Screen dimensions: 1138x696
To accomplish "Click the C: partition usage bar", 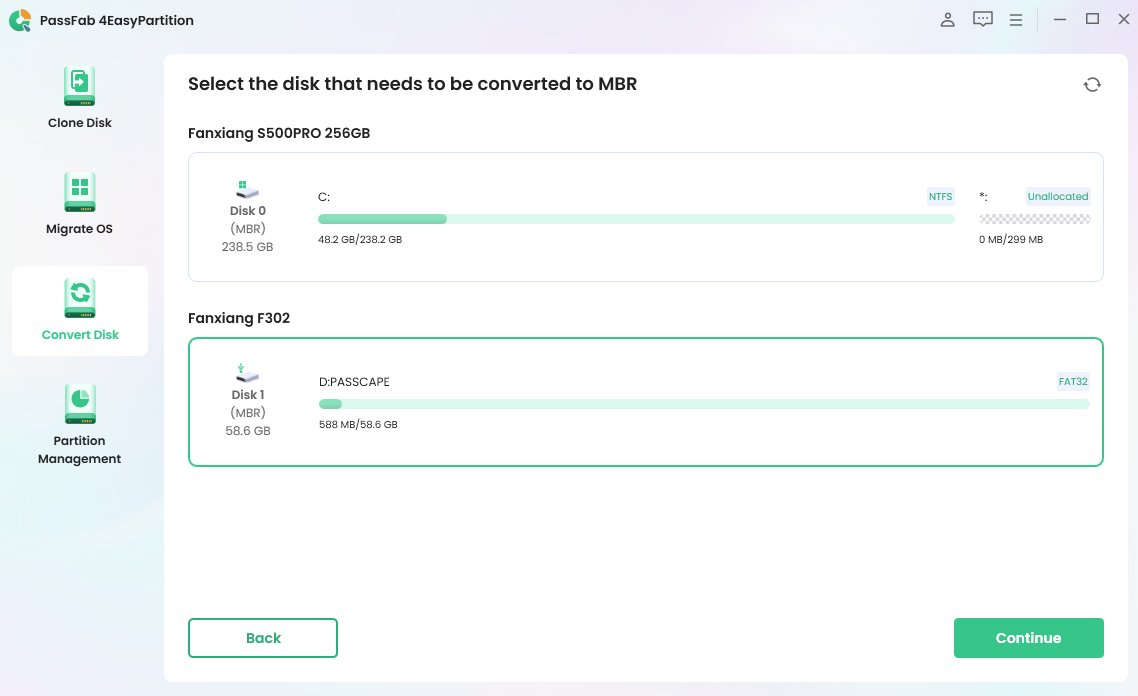I will (635, 219).
